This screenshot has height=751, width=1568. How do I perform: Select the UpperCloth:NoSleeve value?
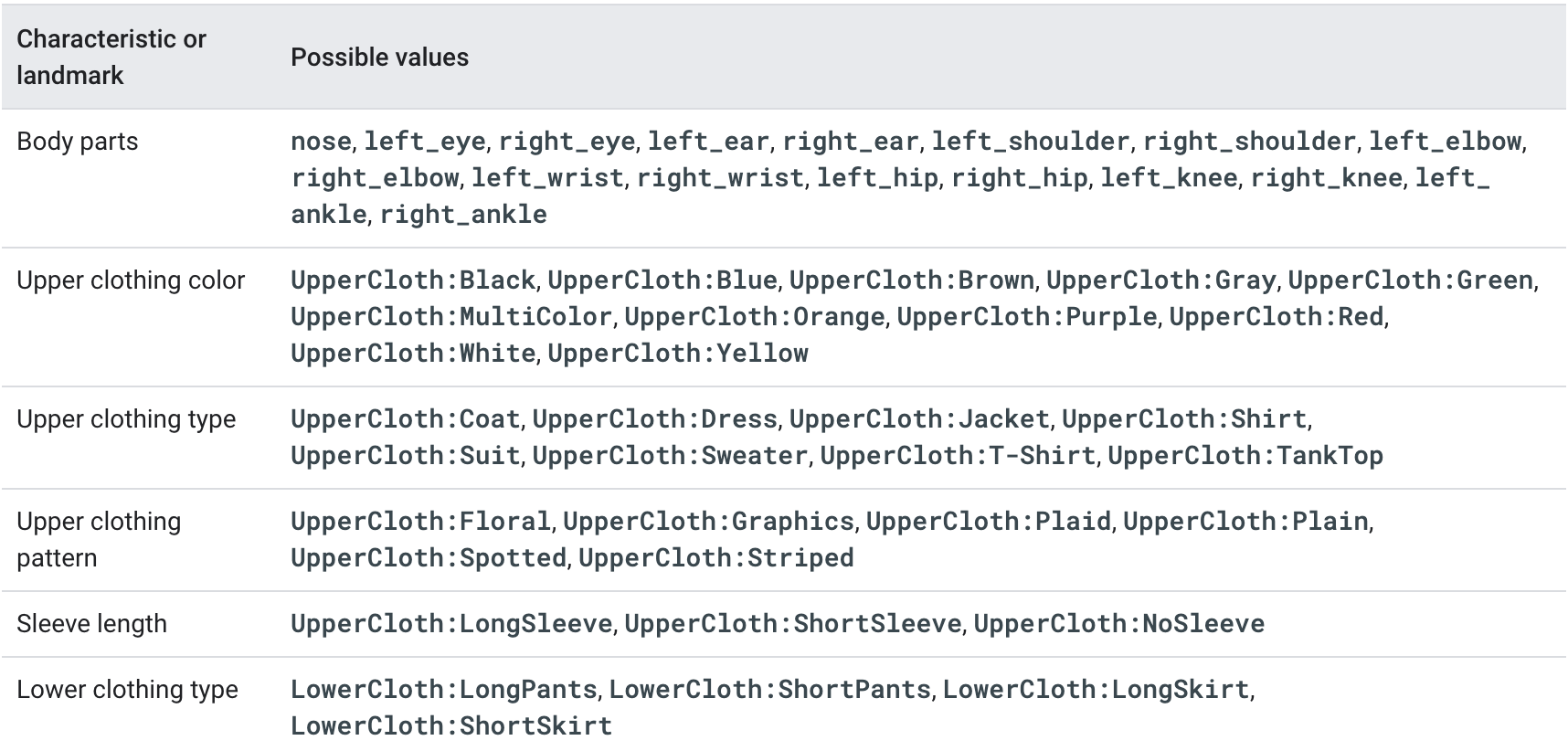tap(1118, 624)
